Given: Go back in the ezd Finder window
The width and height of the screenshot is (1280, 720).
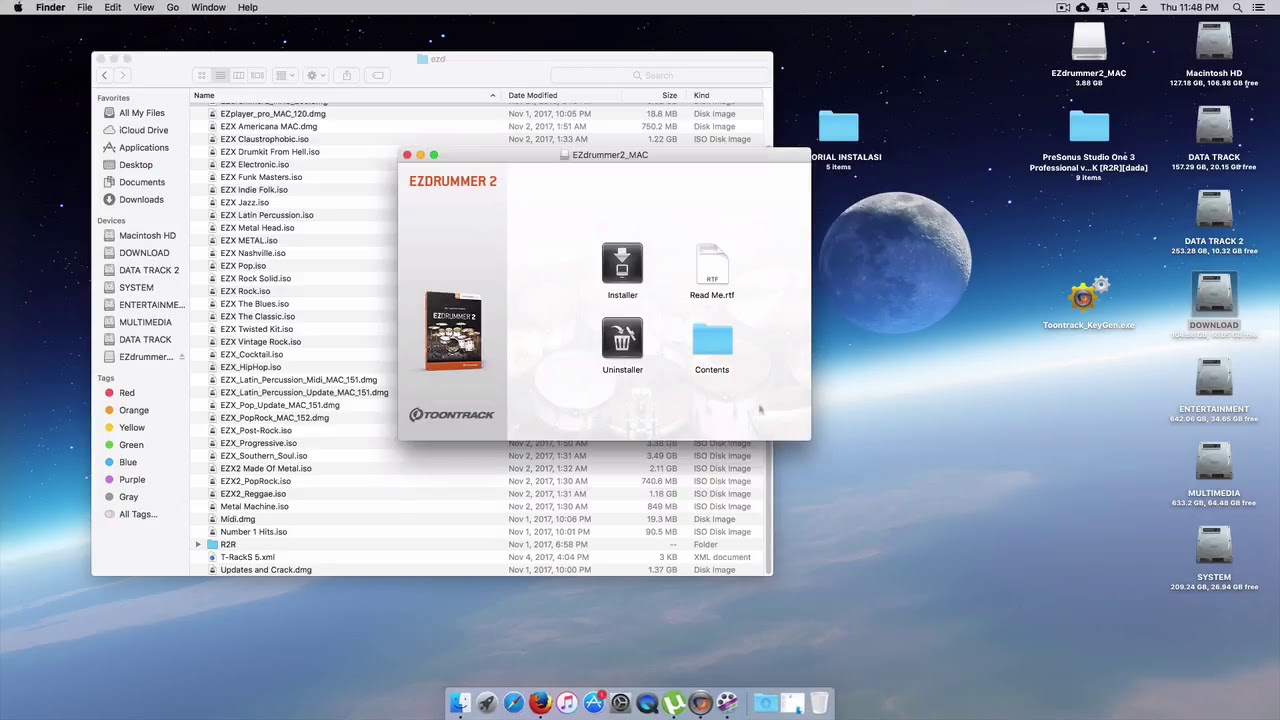Looking at the screenshot, I should (104, 75).
